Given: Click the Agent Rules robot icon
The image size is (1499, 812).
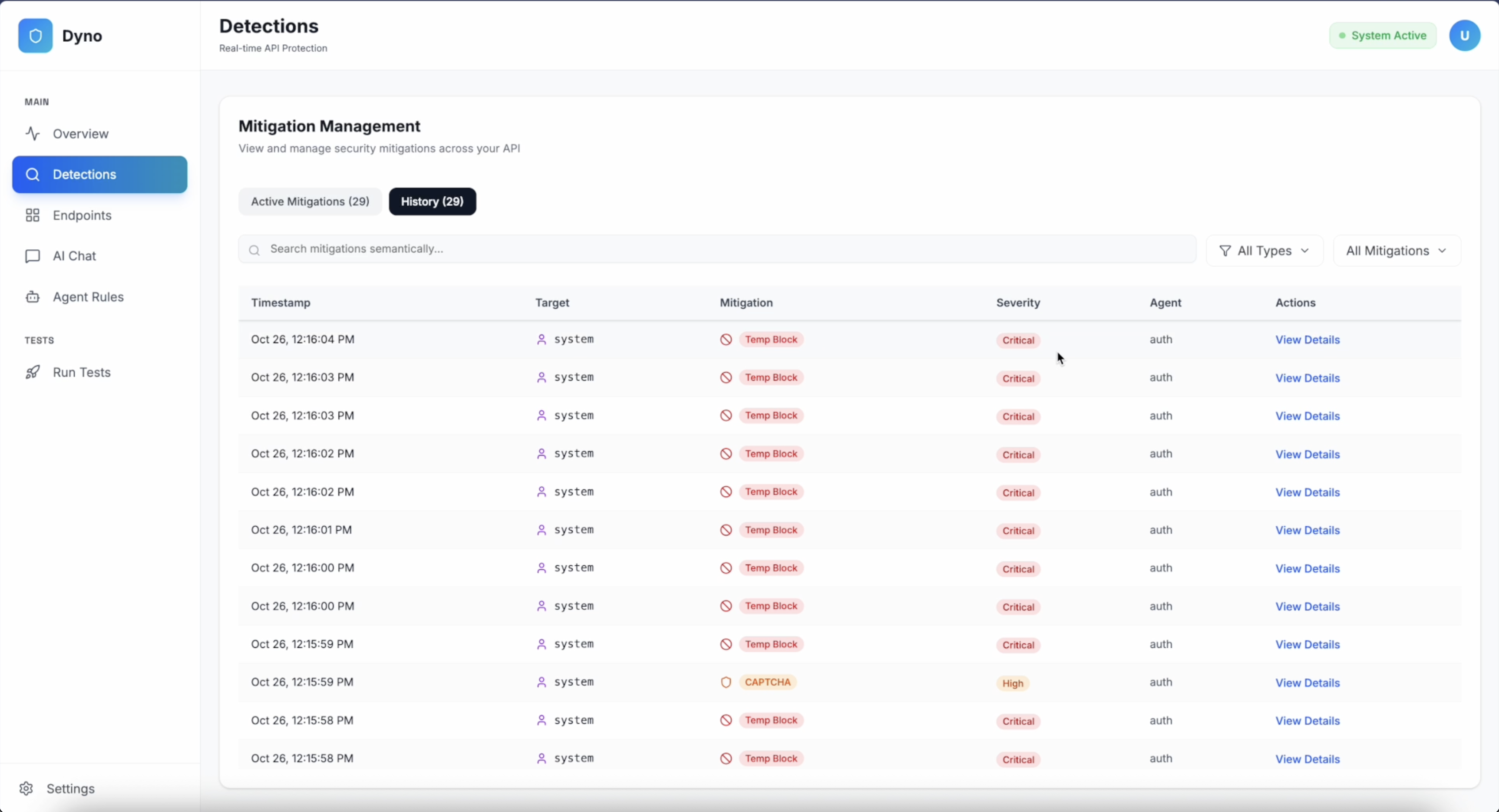Looking at the screenshot, I should [x=33, y=297].
